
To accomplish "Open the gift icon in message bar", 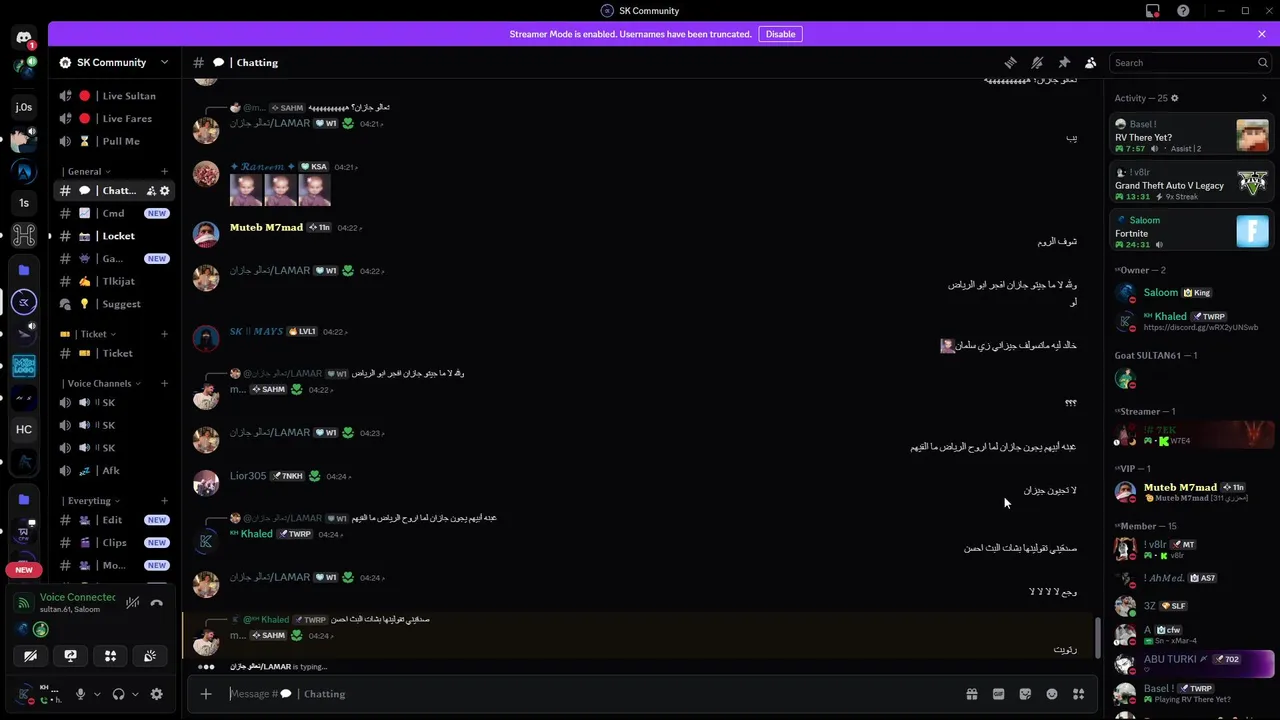I will point(971,694).
